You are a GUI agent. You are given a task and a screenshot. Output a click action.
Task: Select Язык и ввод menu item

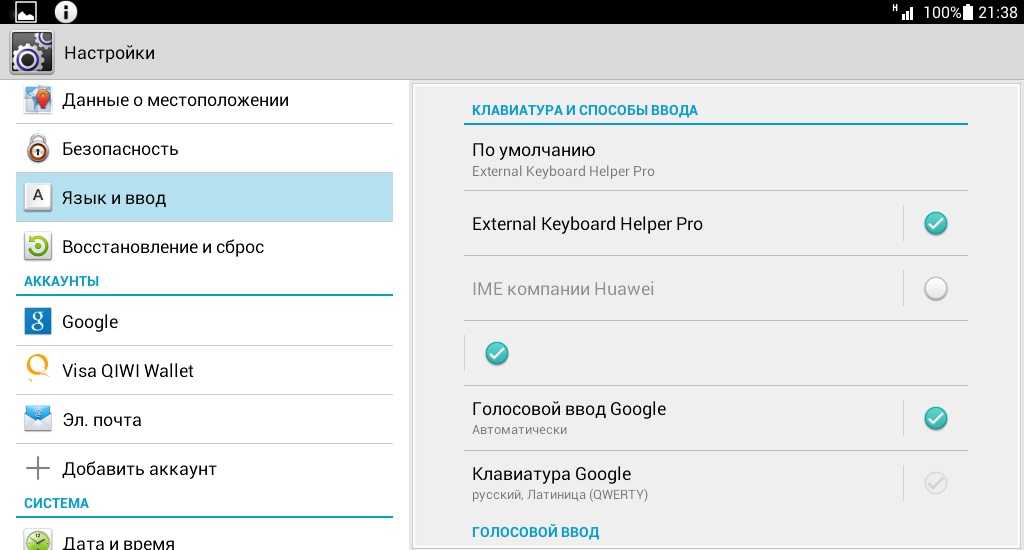click(204, 198)
